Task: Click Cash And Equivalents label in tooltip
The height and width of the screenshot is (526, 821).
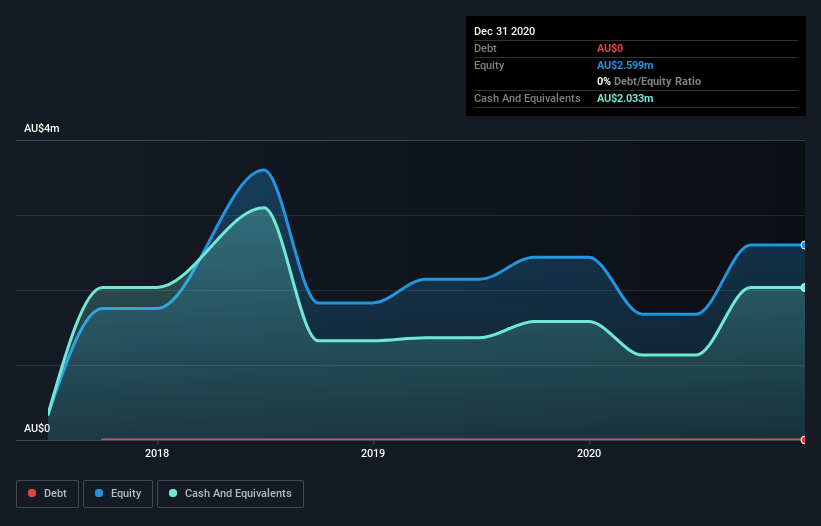Action: (527, 98)
